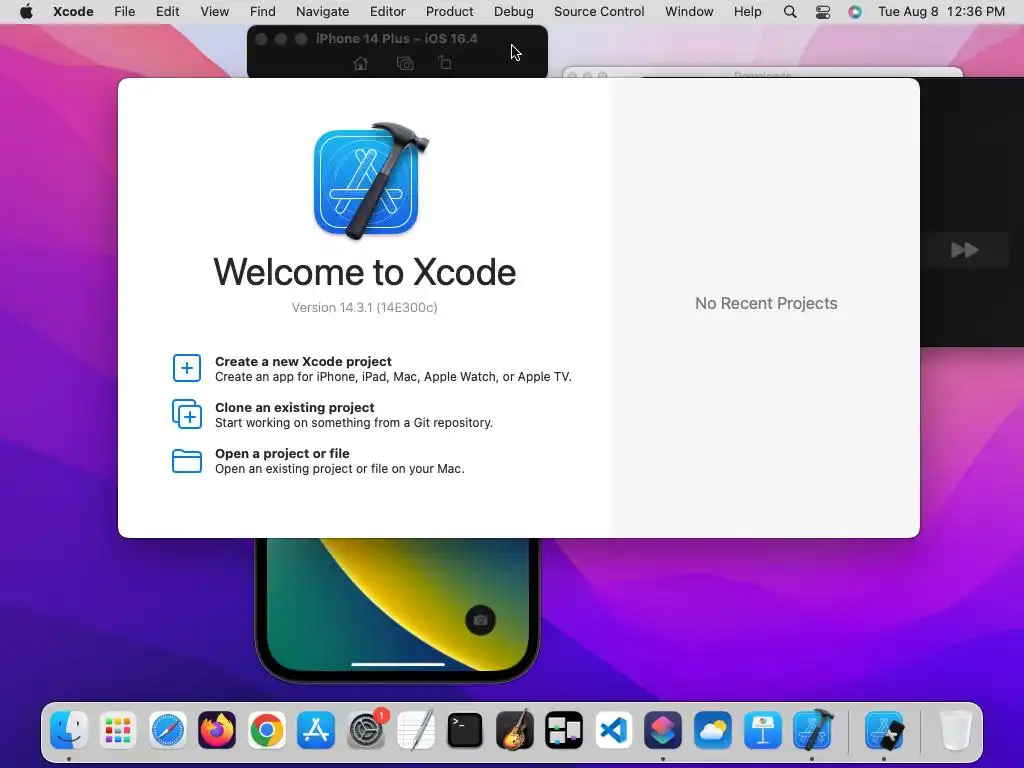Launch Keynote from the Dock
The height and width of the screenshot is (768, 1024).
point(763,729)
